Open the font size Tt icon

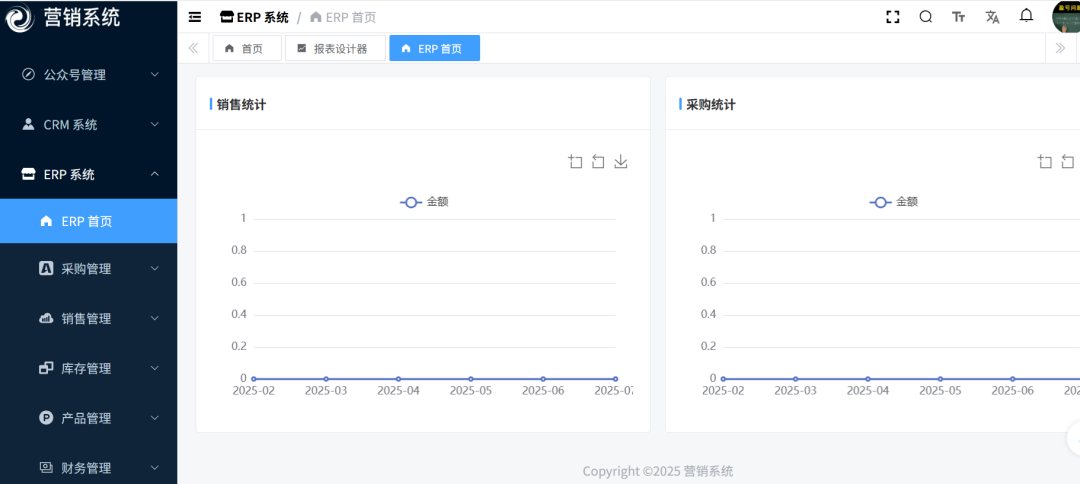[x=959, y=17]
